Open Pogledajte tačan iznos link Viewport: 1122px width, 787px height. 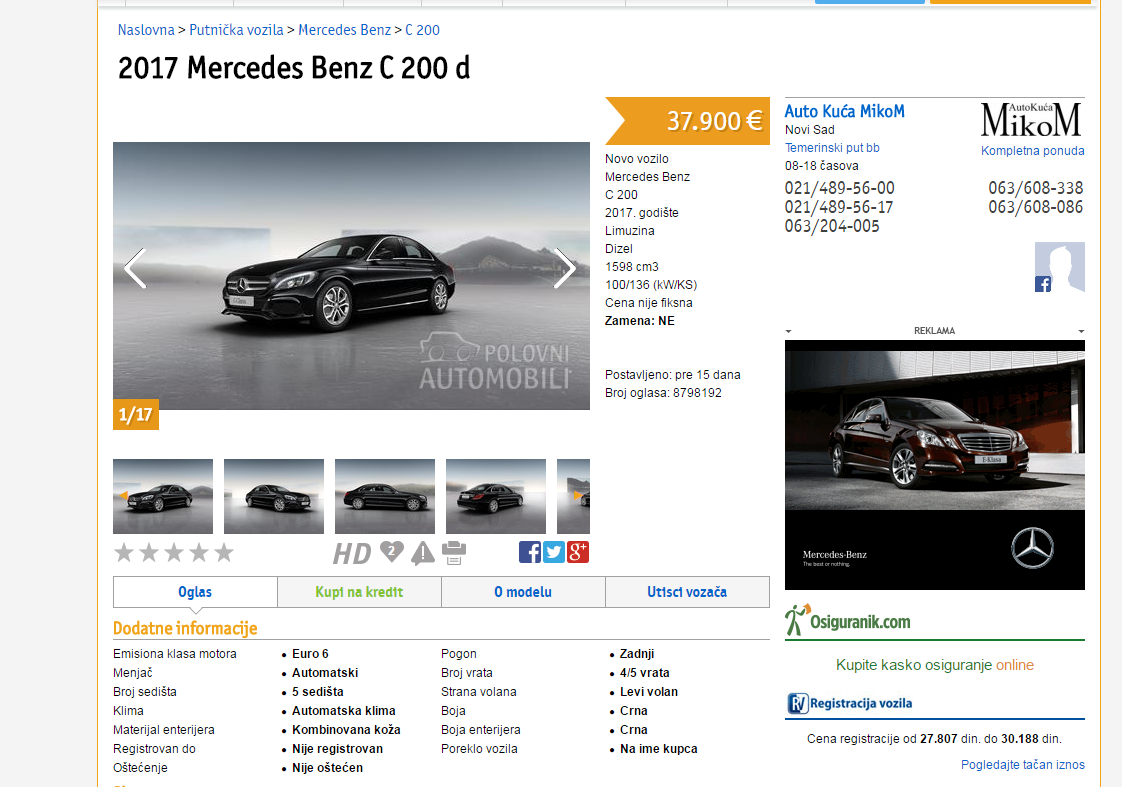click(1023, 765)
